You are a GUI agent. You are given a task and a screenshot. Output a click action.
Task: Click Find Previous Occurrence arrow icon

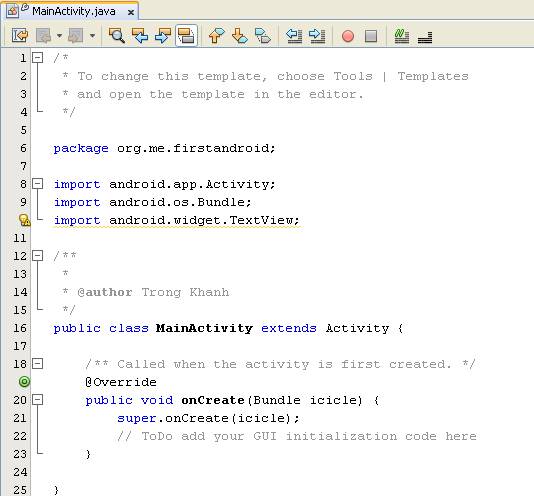click(x=140, y=35)
